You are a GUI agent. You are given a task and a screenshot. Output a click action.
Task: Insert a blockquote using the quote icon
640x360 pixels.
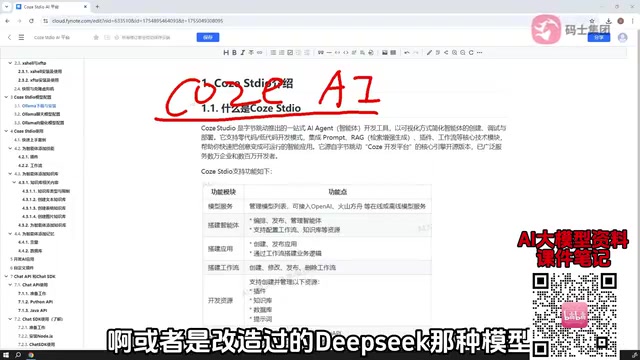[320, 53]
